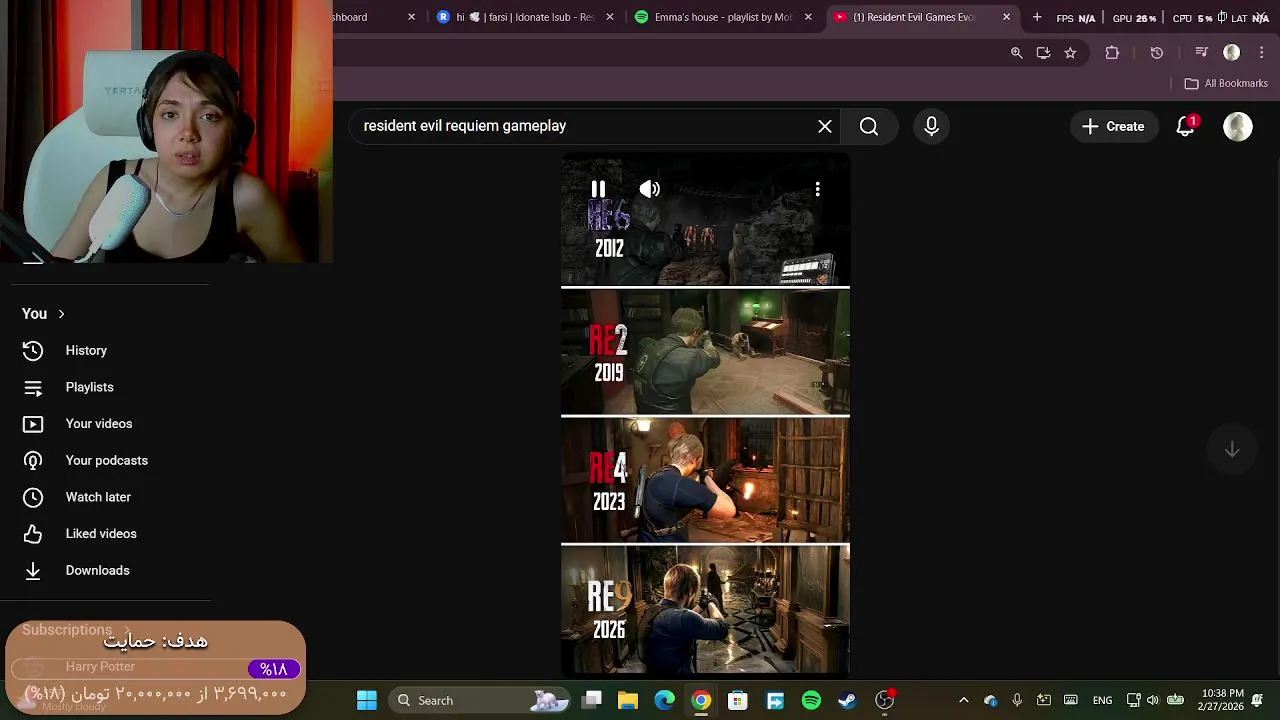This screenshot has height=720, width=1280.
Task: Click the zoom magnifier in address bar
Action: (1016, 53)
